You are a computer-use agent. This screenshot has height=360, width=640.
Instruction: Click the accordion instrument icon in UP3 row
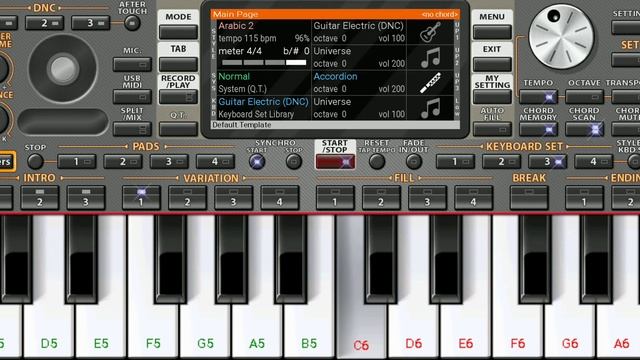(430, 83)
